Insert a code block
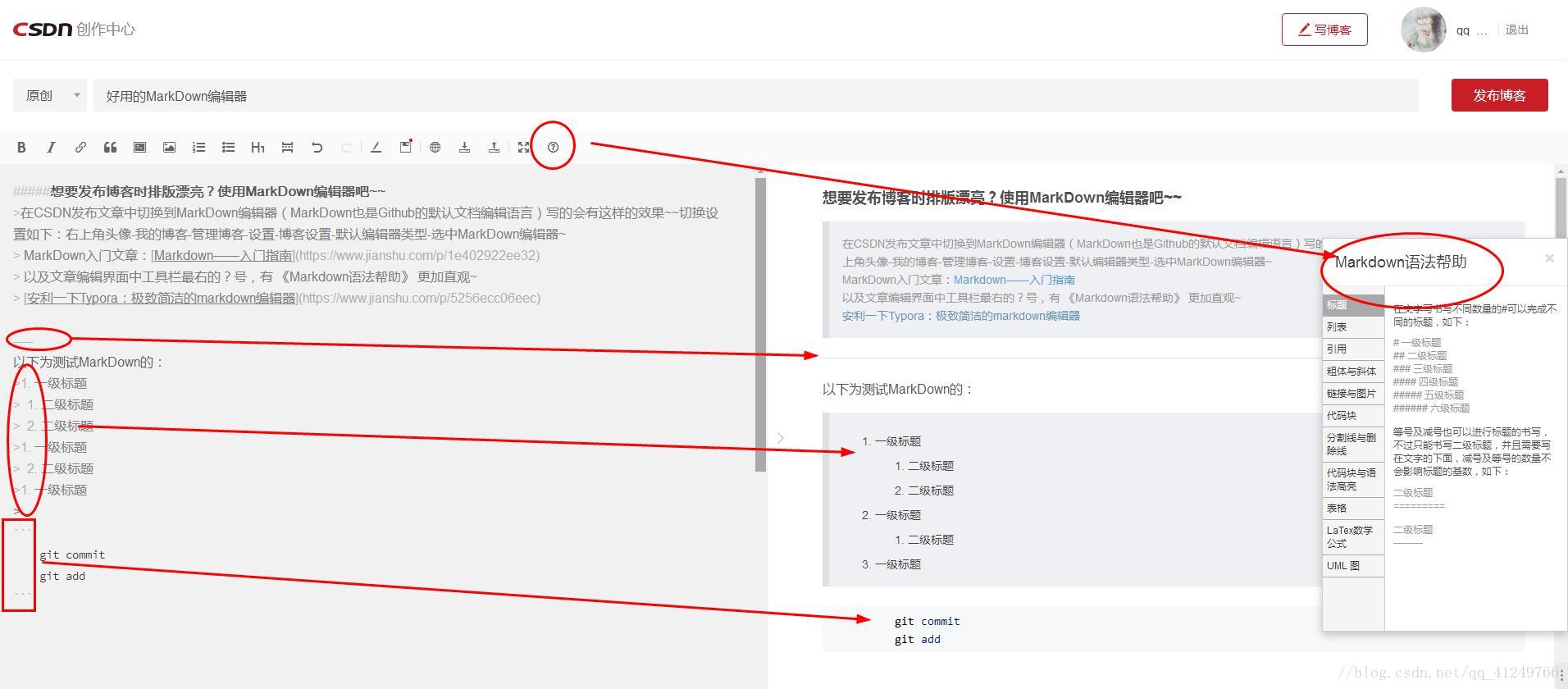Screen dimensions: 1568x689 coord(139,148)
